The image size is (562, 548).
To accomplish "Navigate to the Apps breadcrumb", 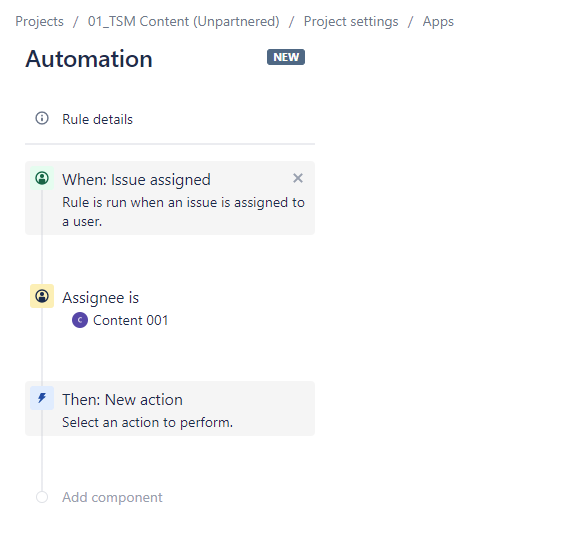I will point(438,22).
